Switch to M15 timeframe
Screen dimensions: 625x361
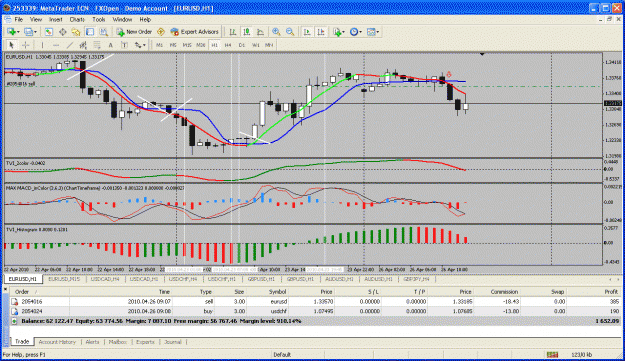pos(187,45)
